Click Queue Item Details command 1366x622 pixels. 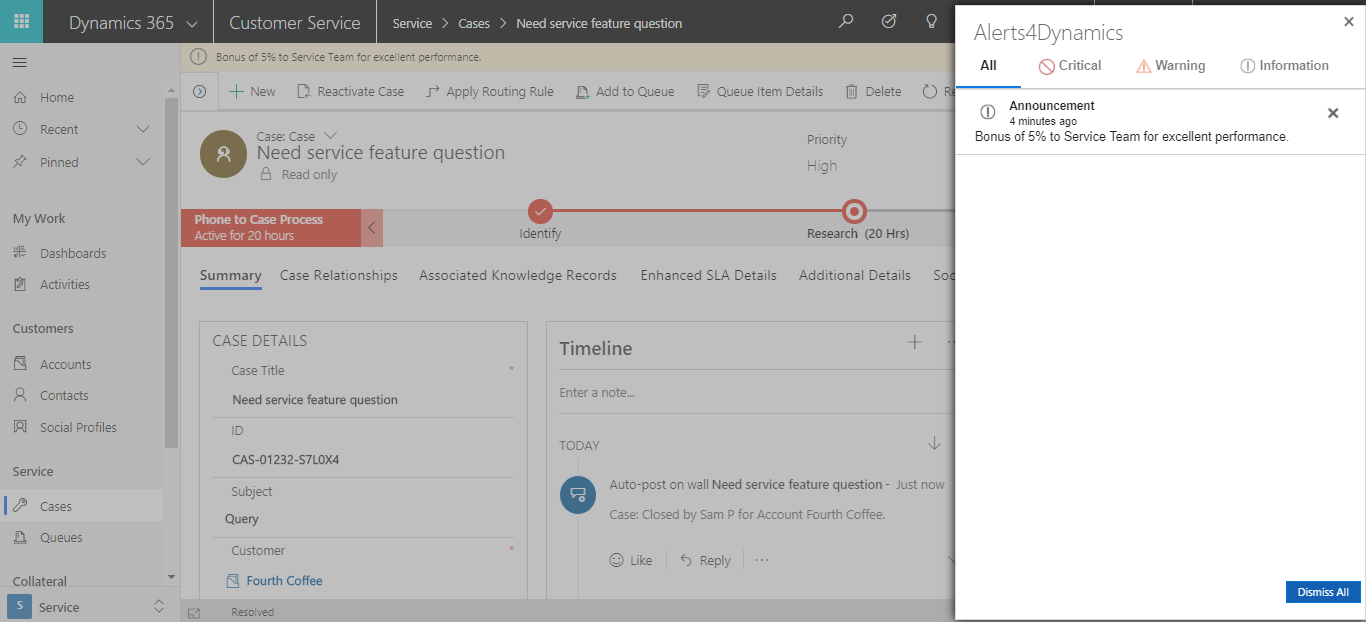coord(759,91)
